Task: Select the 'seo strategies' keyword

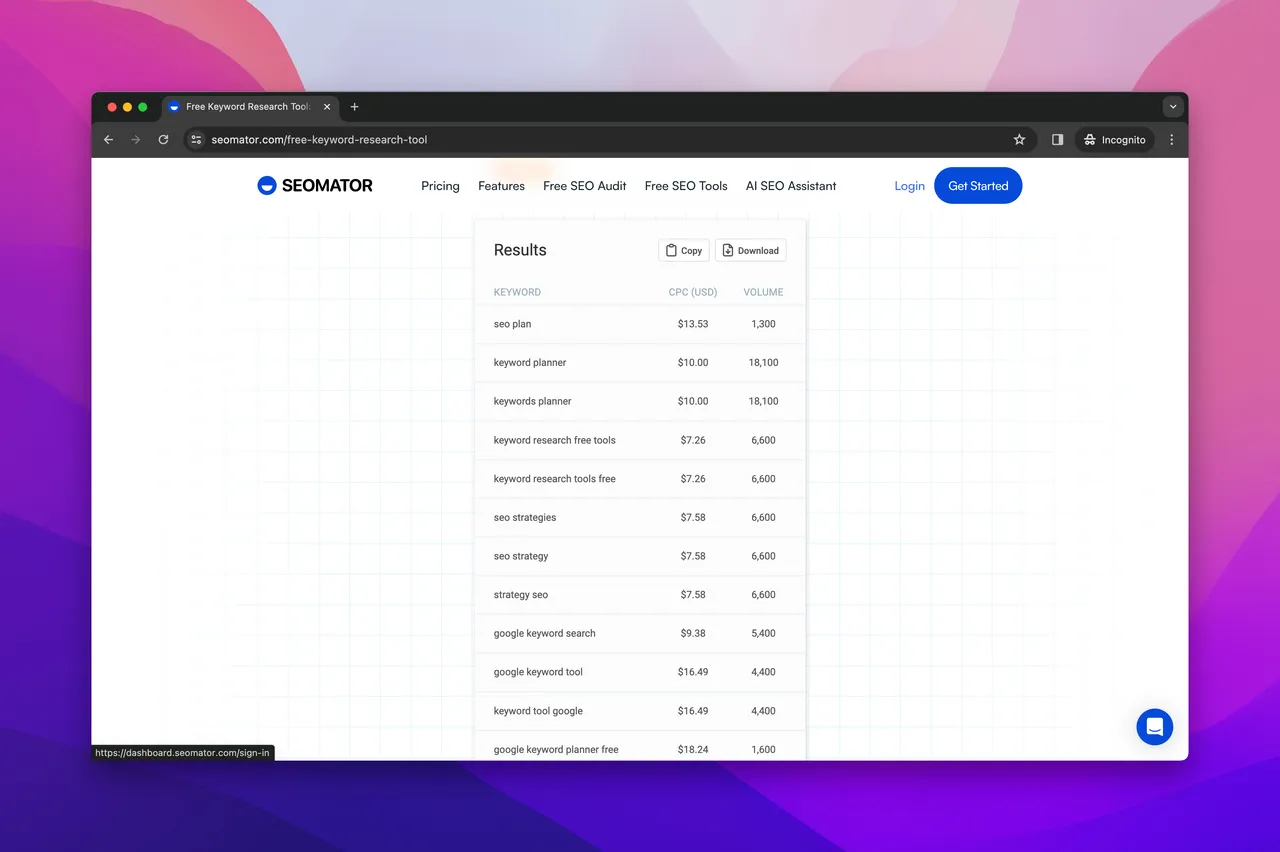Action: point(525,518)
